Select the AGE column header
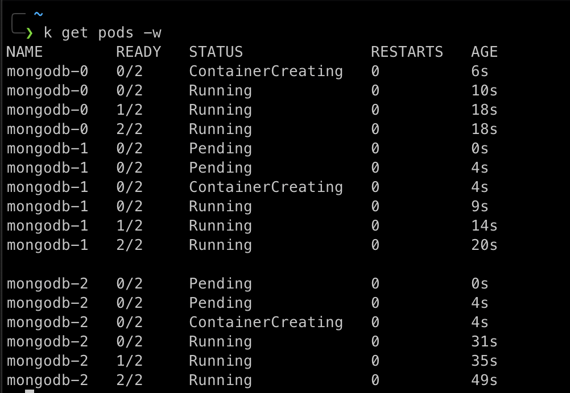This screenshot has width=570, height=393. (x=484, y=52)
